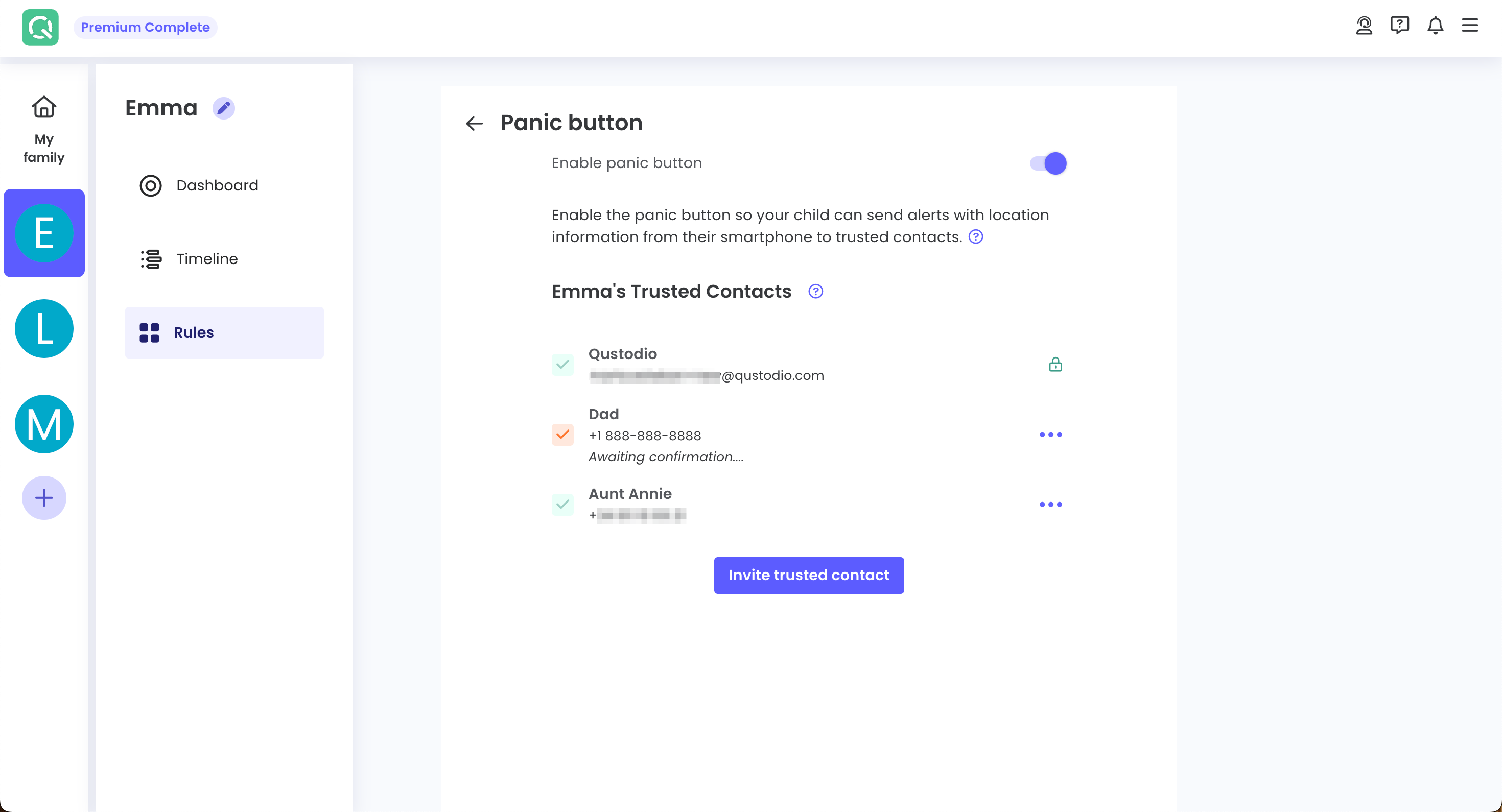1502x812 pixels.
Task: Add a new child profile
Action: point(44,498)
